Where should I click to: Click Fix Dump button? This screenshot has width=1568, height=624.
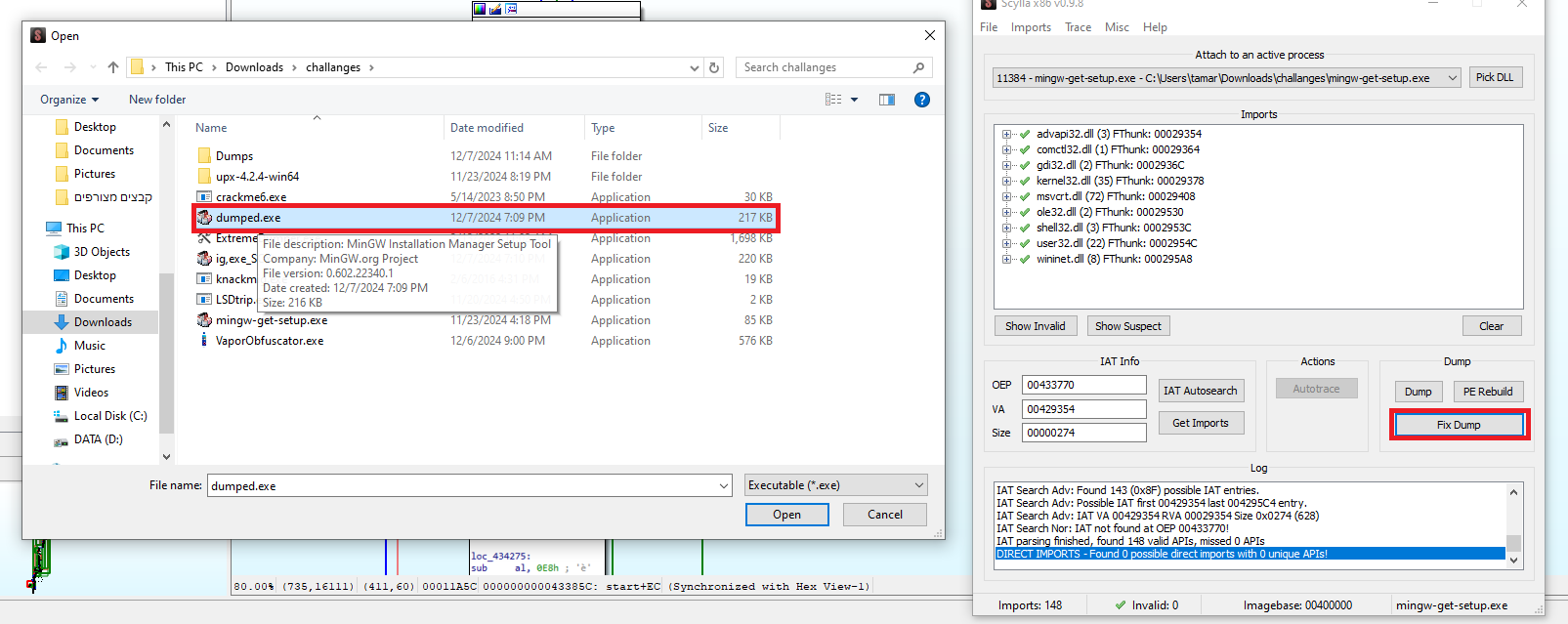pyautogui.click(x=1459, y=425)
